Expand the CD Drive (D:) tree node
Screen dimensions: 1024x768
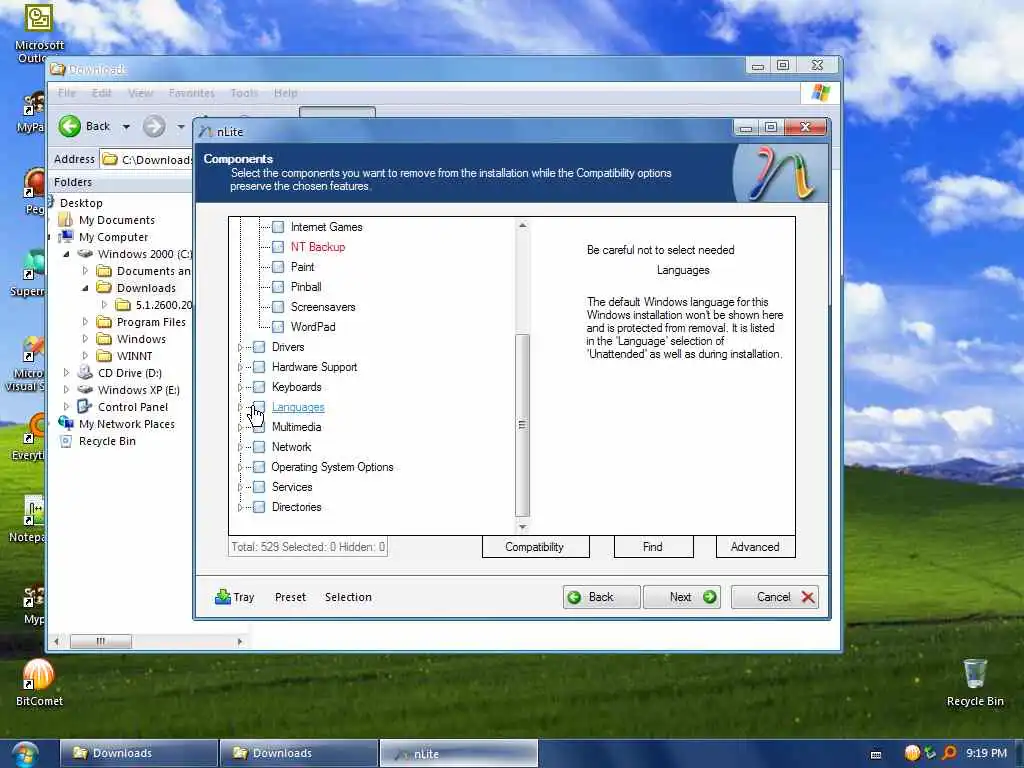click(66, 372)
